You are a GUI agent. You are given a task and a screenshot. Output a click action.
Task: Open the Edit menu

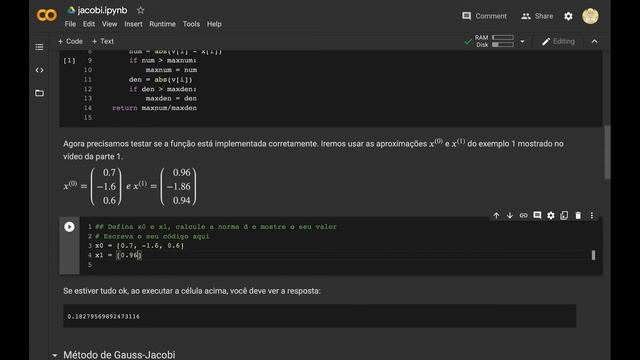coord(89,24)
